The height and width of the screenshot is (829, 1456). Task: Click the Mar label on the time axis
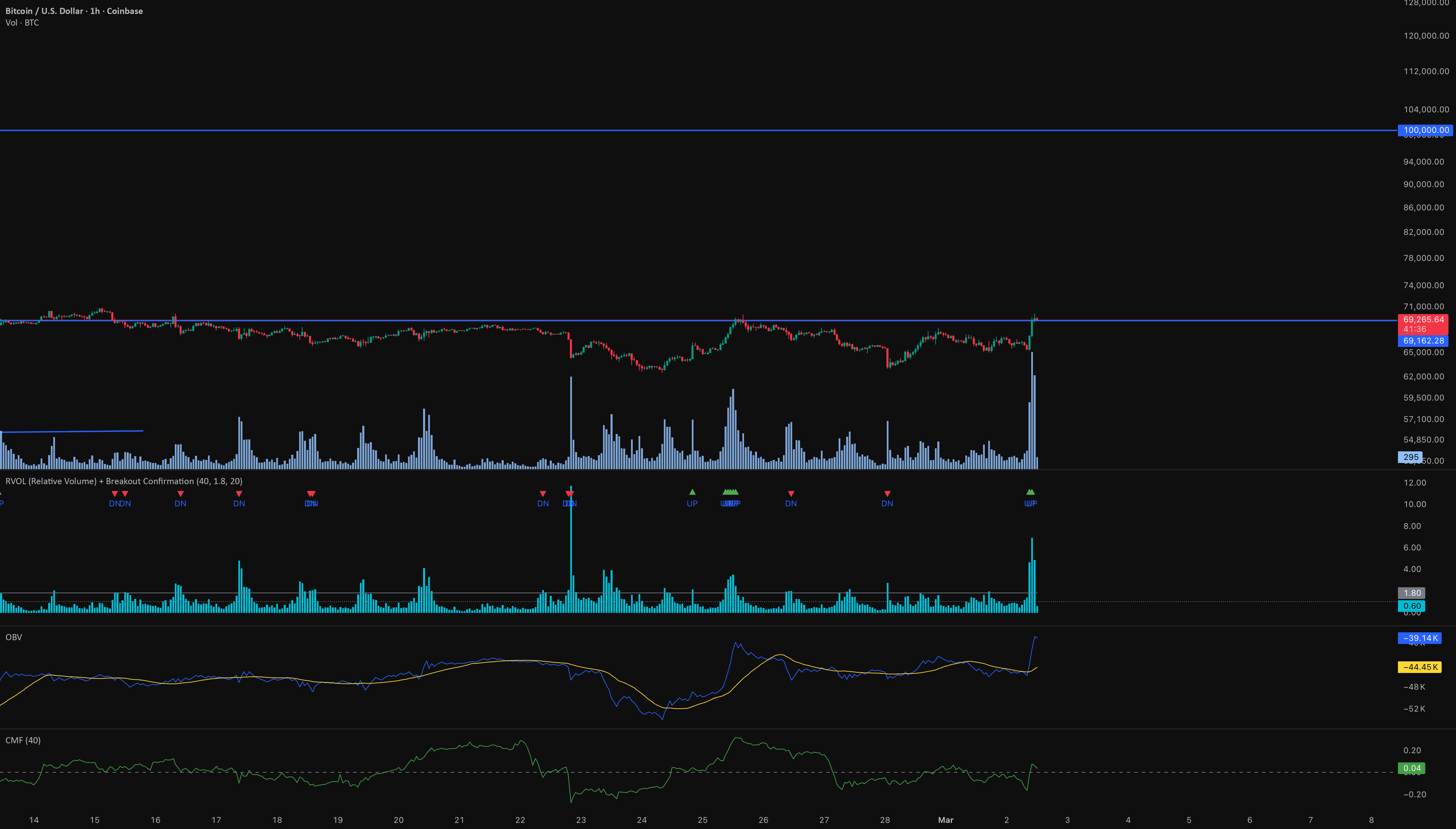(x=945, y=820)
